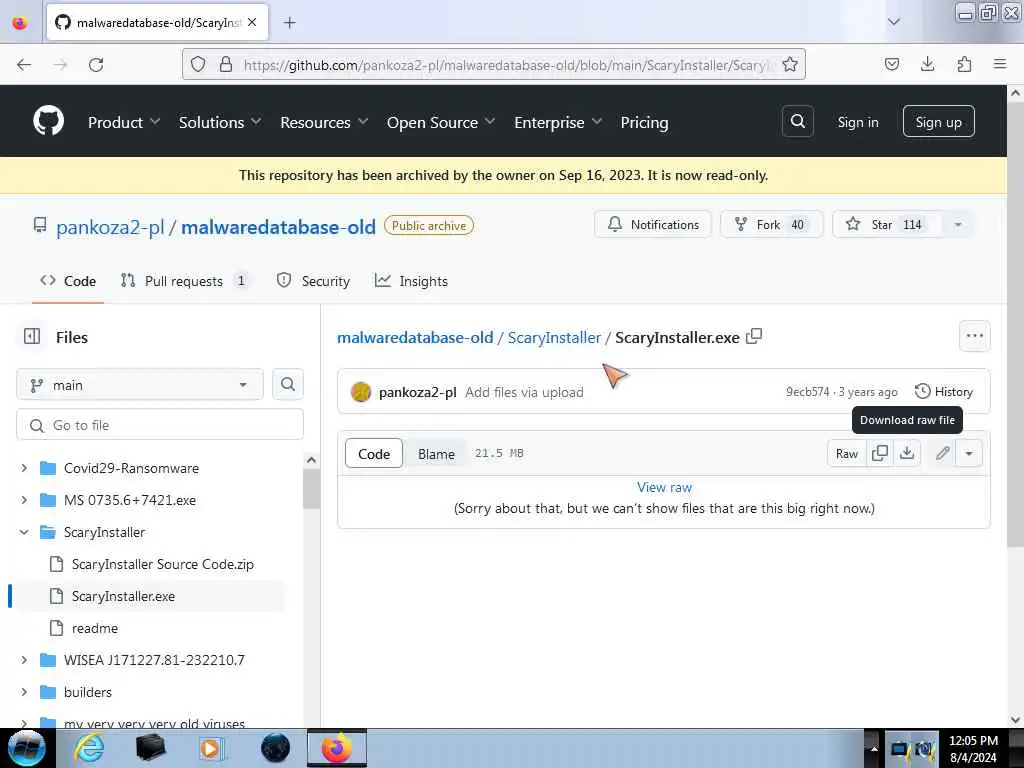Viewport: 1024px width, 768px height.
Task: Click Go to file search field
Action: (x=160, y=425)
